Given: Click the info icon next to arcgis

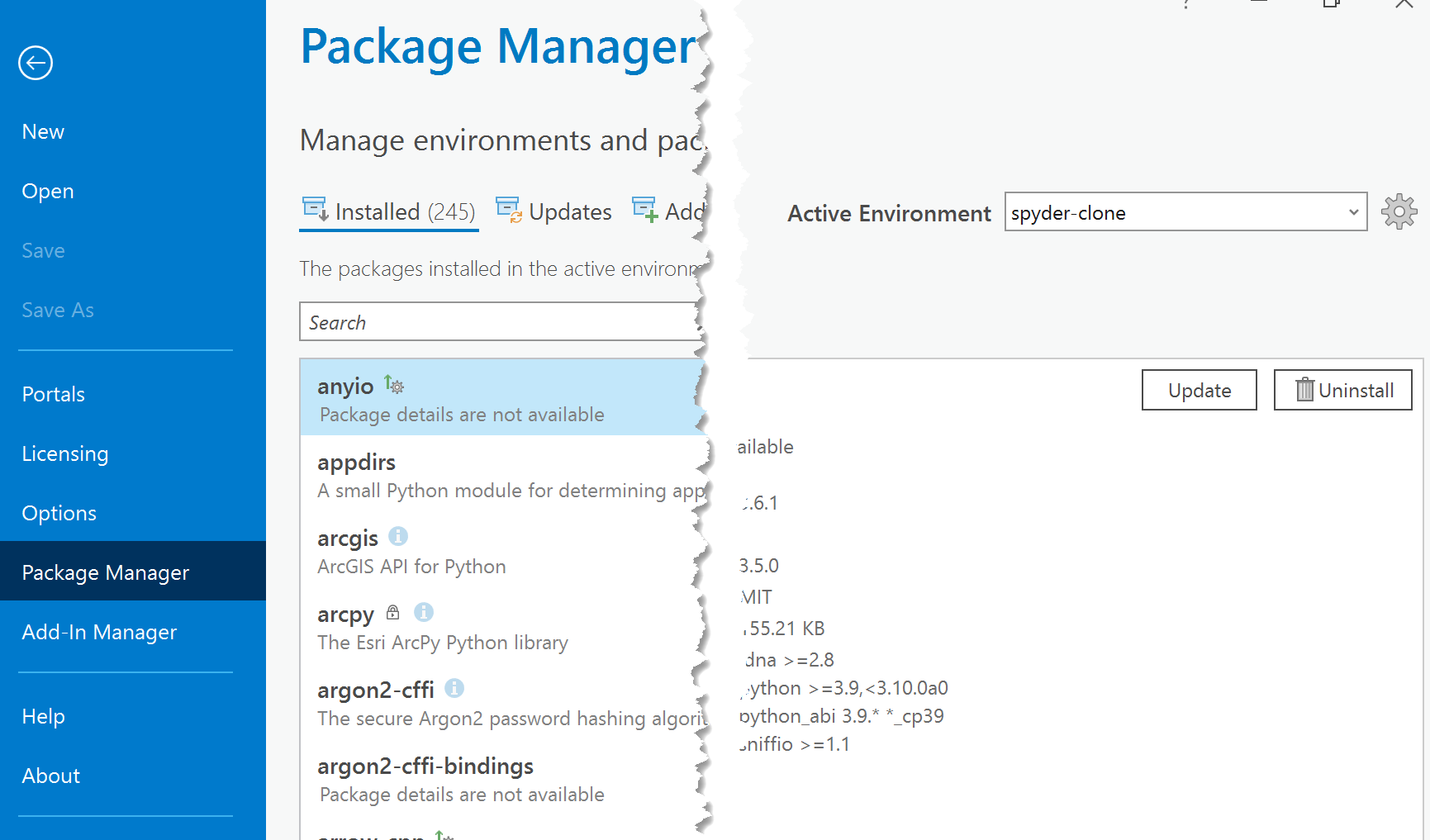Looking at the screenshot, I should pos(398,536).
